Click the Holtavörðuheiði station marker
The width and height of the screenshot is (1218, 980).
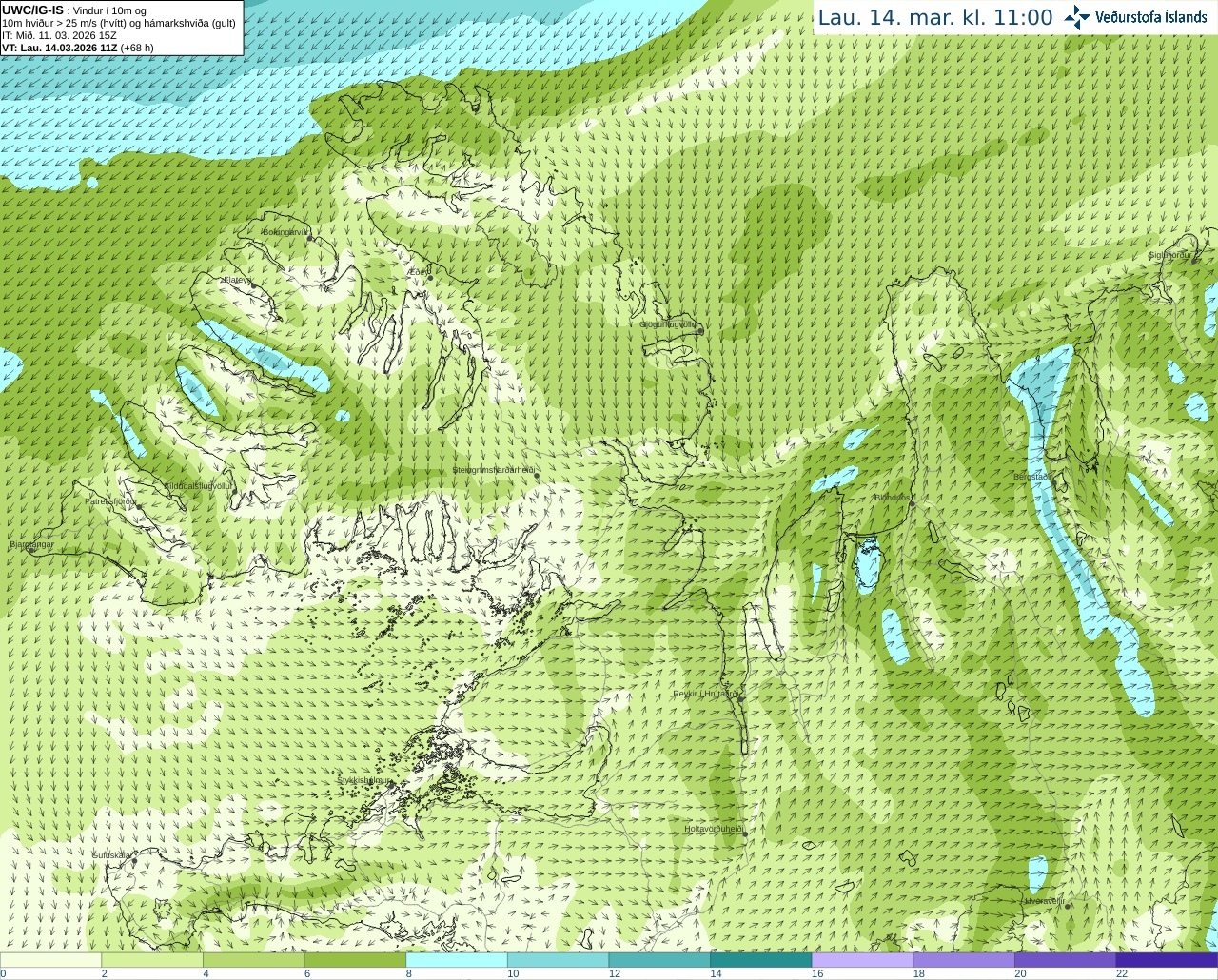(744, 834)
